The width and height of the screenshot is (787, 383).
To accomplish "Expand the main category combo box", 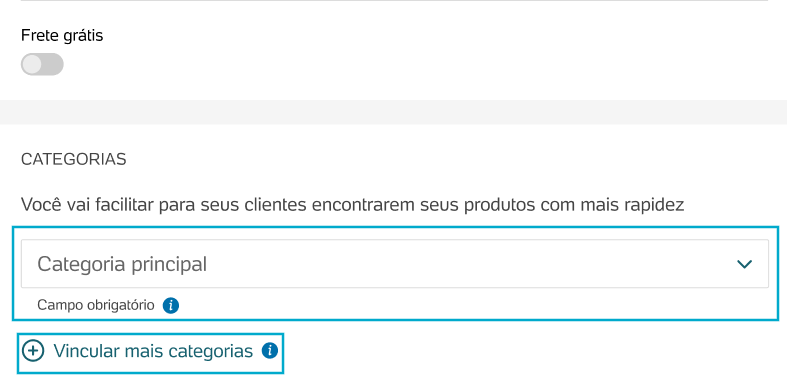I will point(395,264).
